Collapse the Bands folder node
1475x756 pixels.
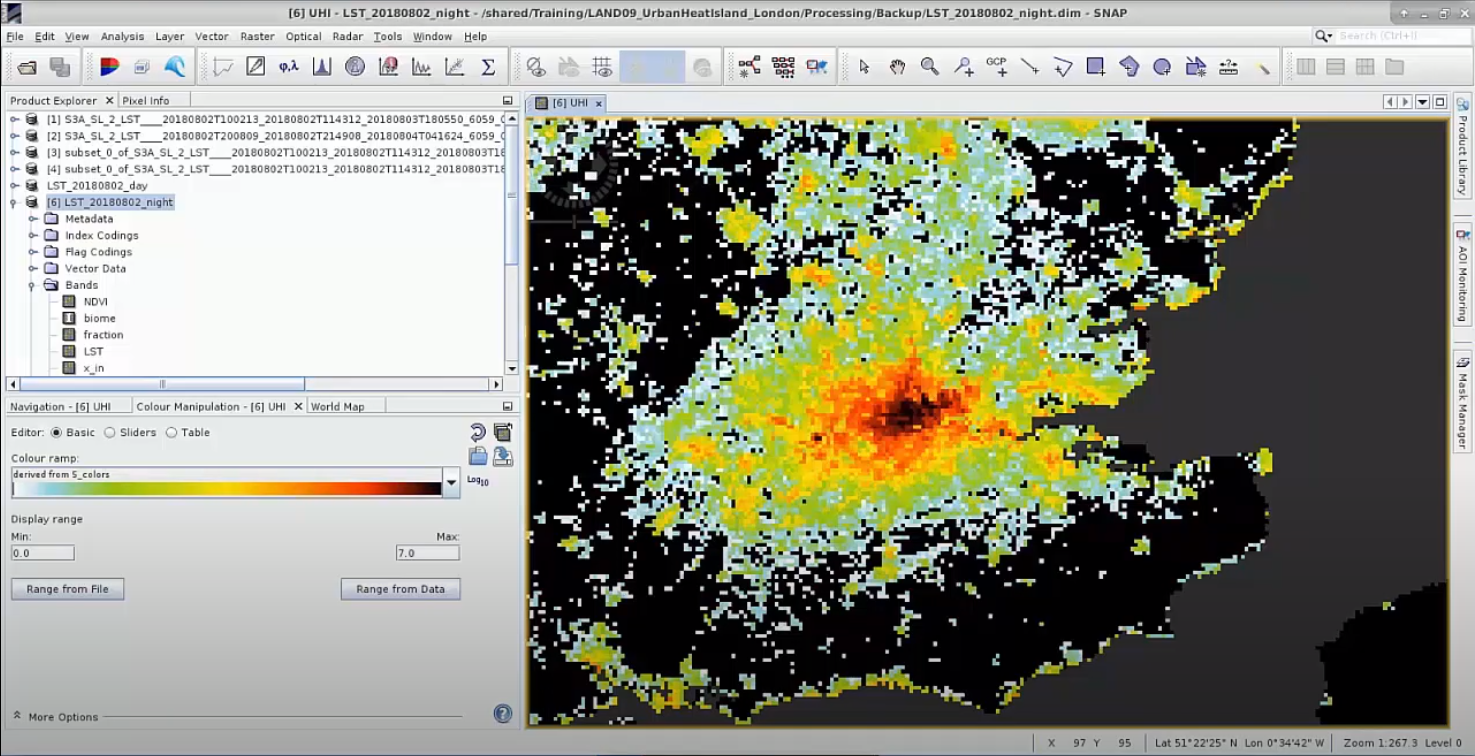[x=33, y=285]
